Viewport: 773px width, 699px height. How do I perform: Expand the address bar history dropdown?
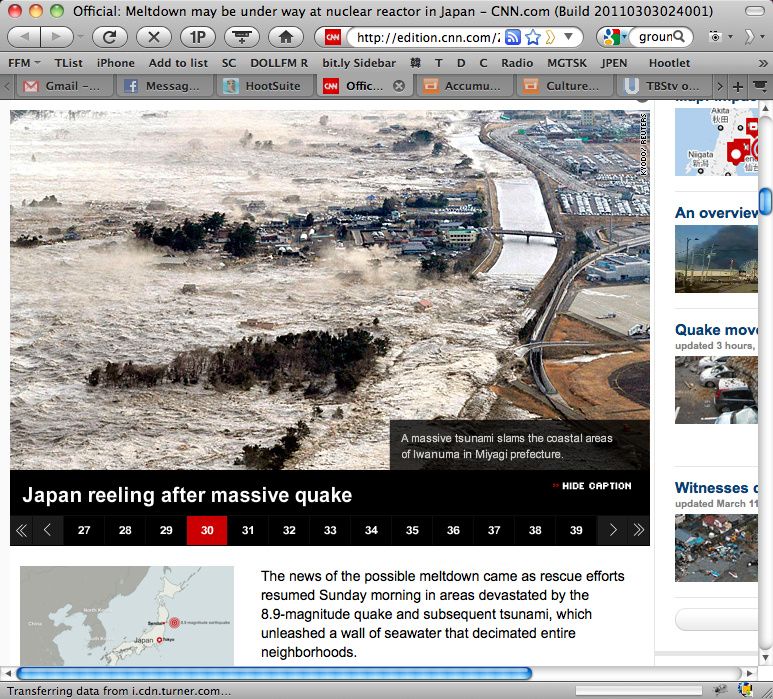pos(569,37)
